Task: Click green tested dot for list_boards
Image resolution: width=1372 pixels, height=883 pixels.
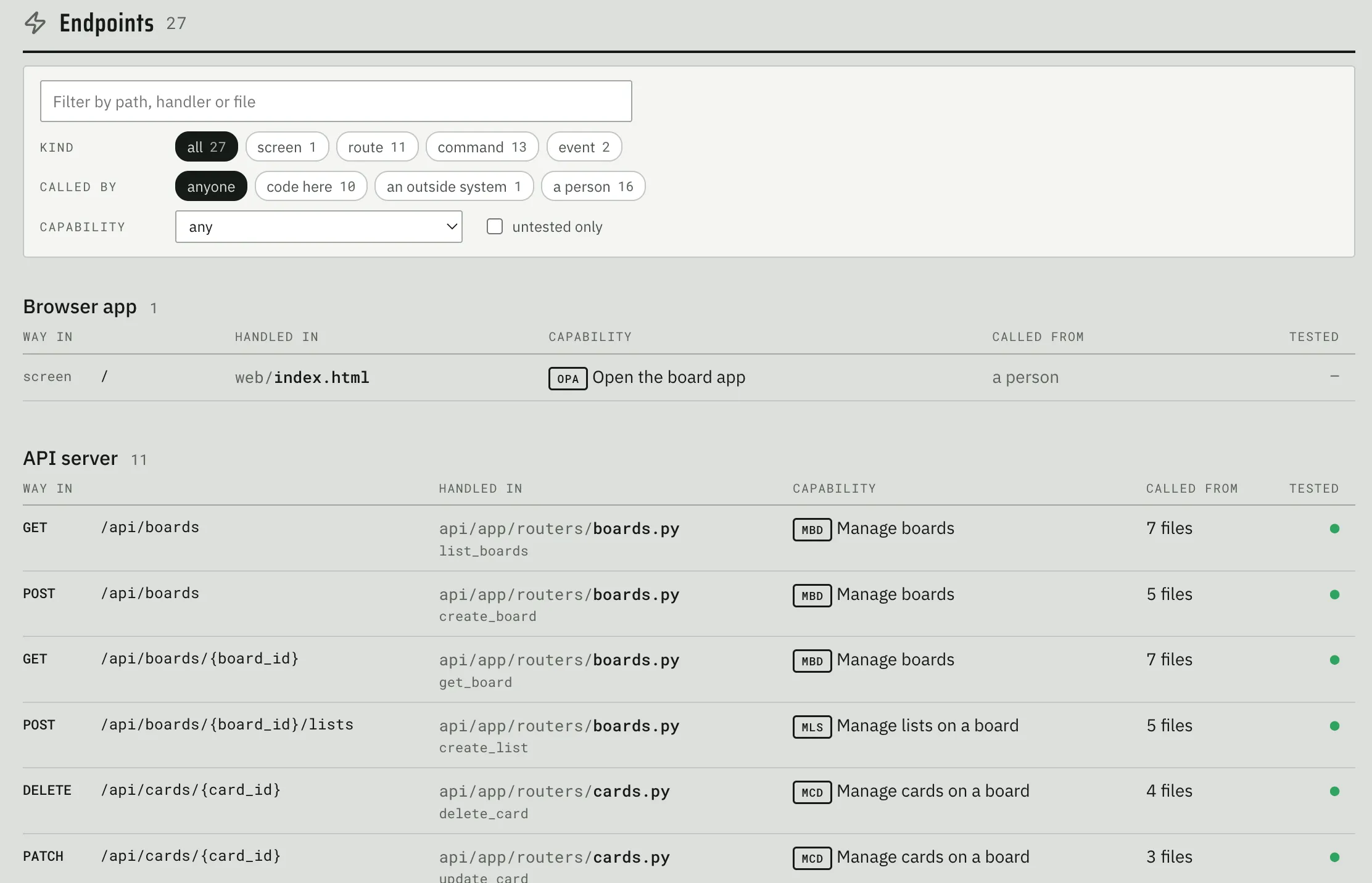Action: click(x=1334, y=528)
